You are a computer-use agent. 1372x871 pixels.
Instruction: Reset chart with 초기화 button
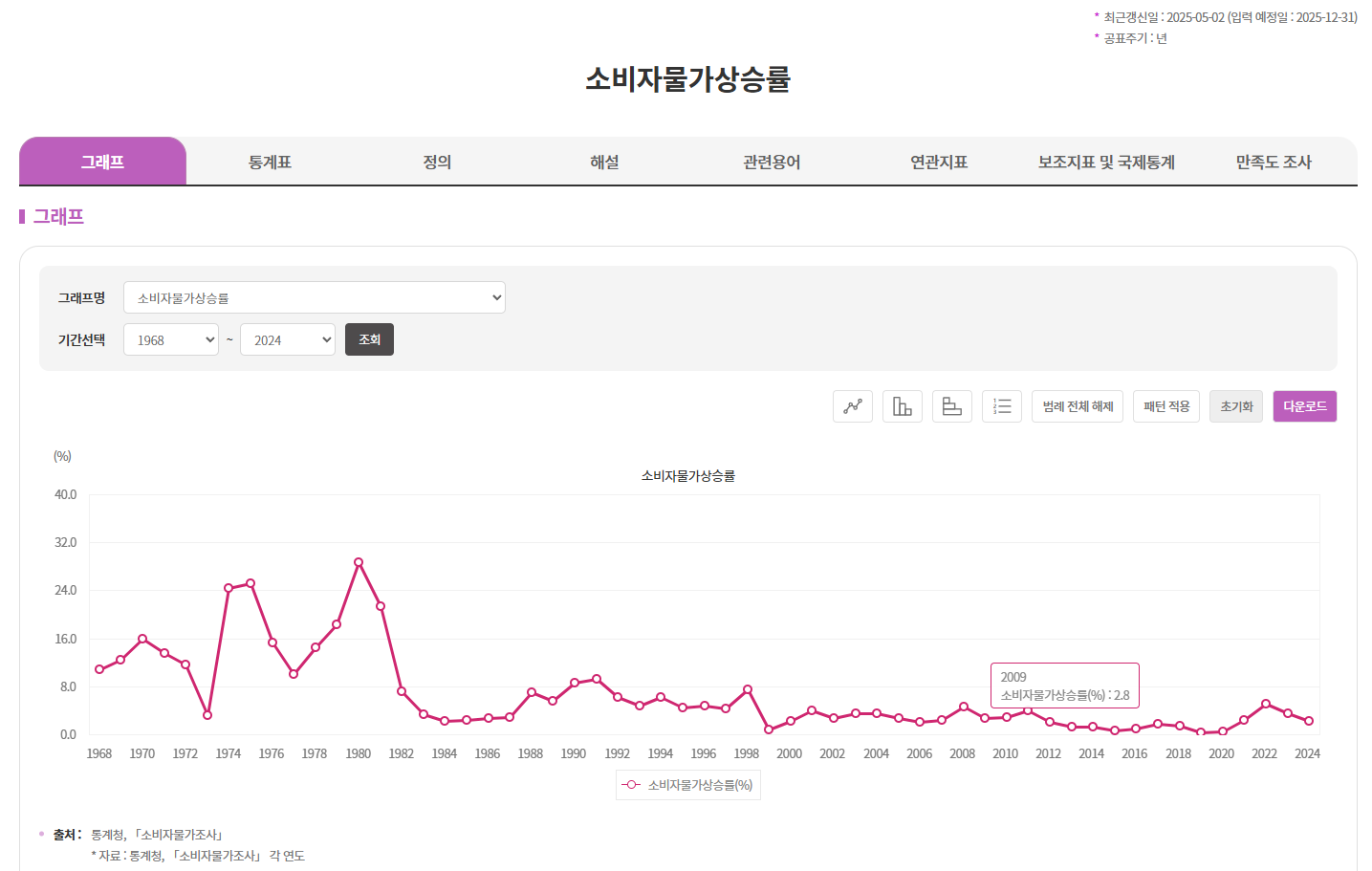pos(1236,406)
